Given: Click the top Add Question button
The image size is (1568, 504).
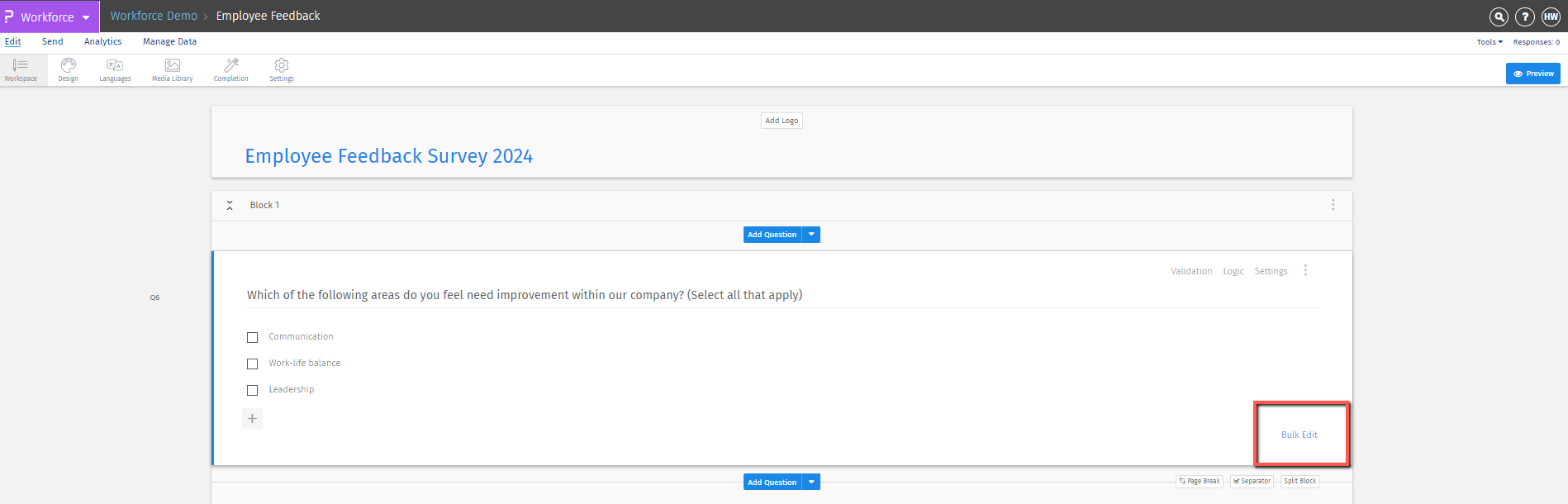Looking at the screenshot, I should [x=772, y=235].
